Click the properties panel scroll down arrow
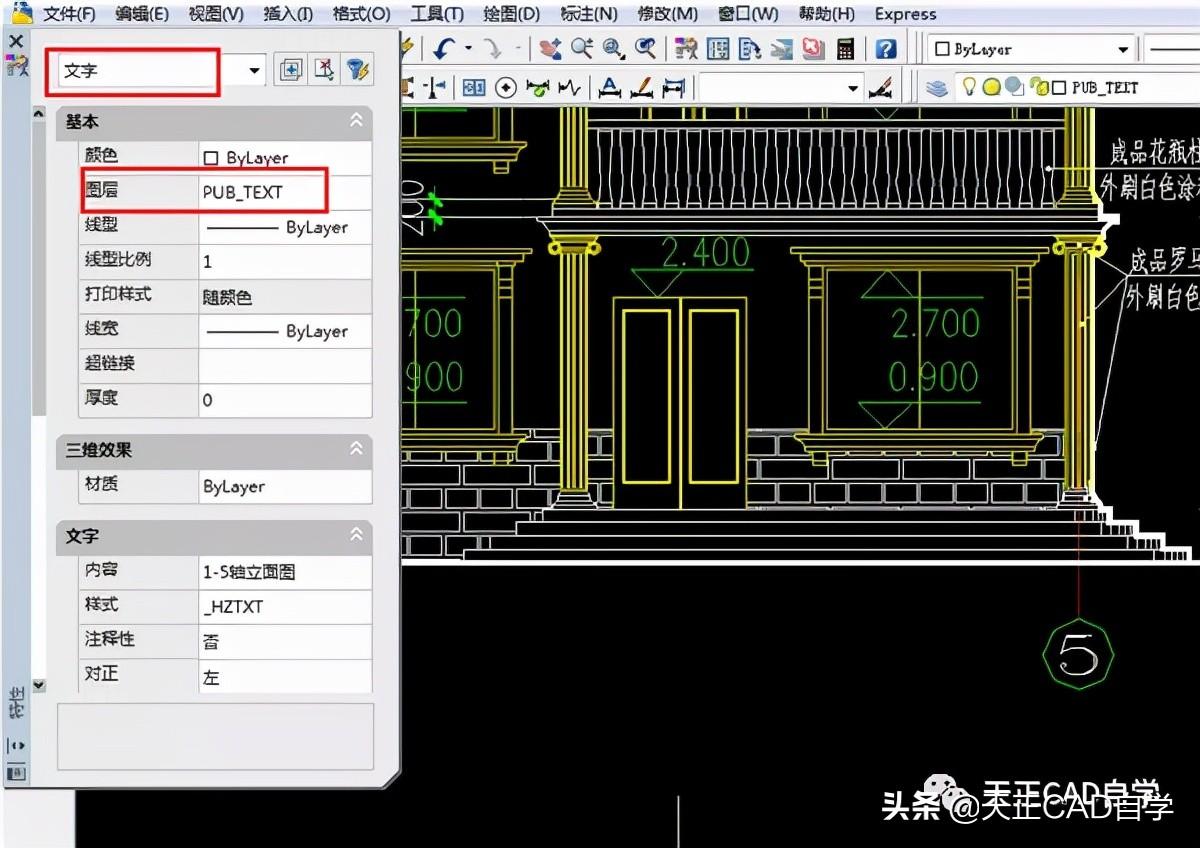The height and width of the screenshot is (848, 1200). 39,686
